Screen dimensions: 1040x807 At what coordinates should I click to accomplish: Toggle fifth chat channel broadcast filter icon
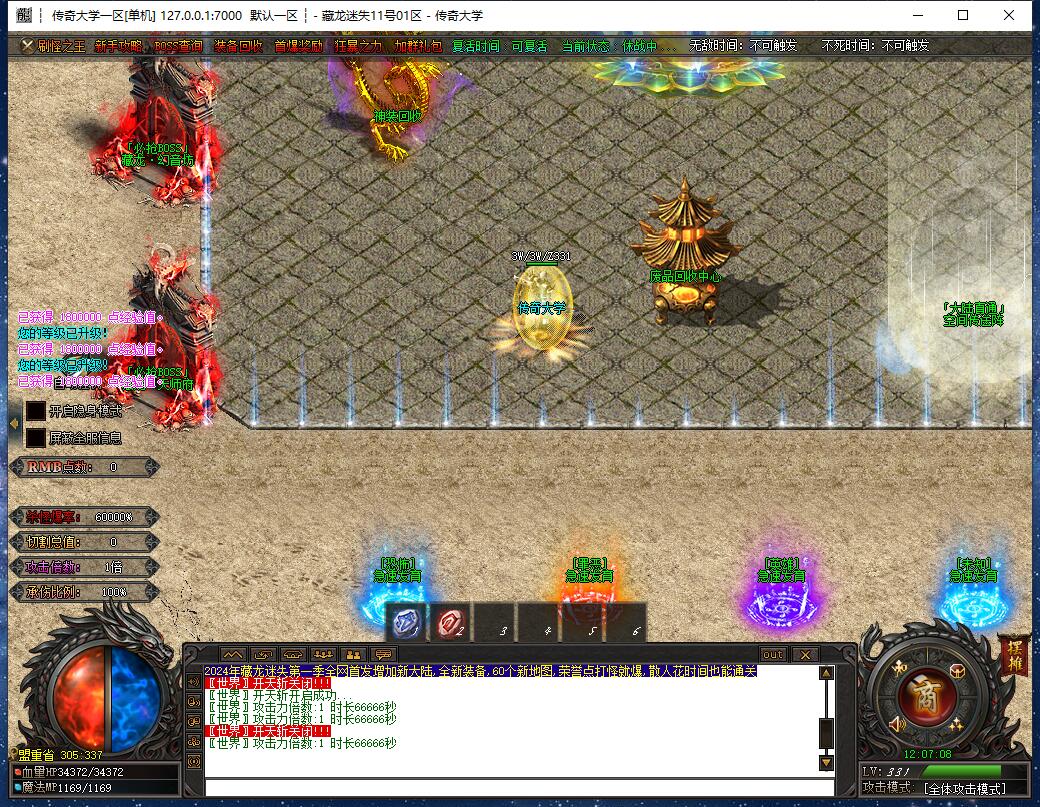[x=194, y=762]
